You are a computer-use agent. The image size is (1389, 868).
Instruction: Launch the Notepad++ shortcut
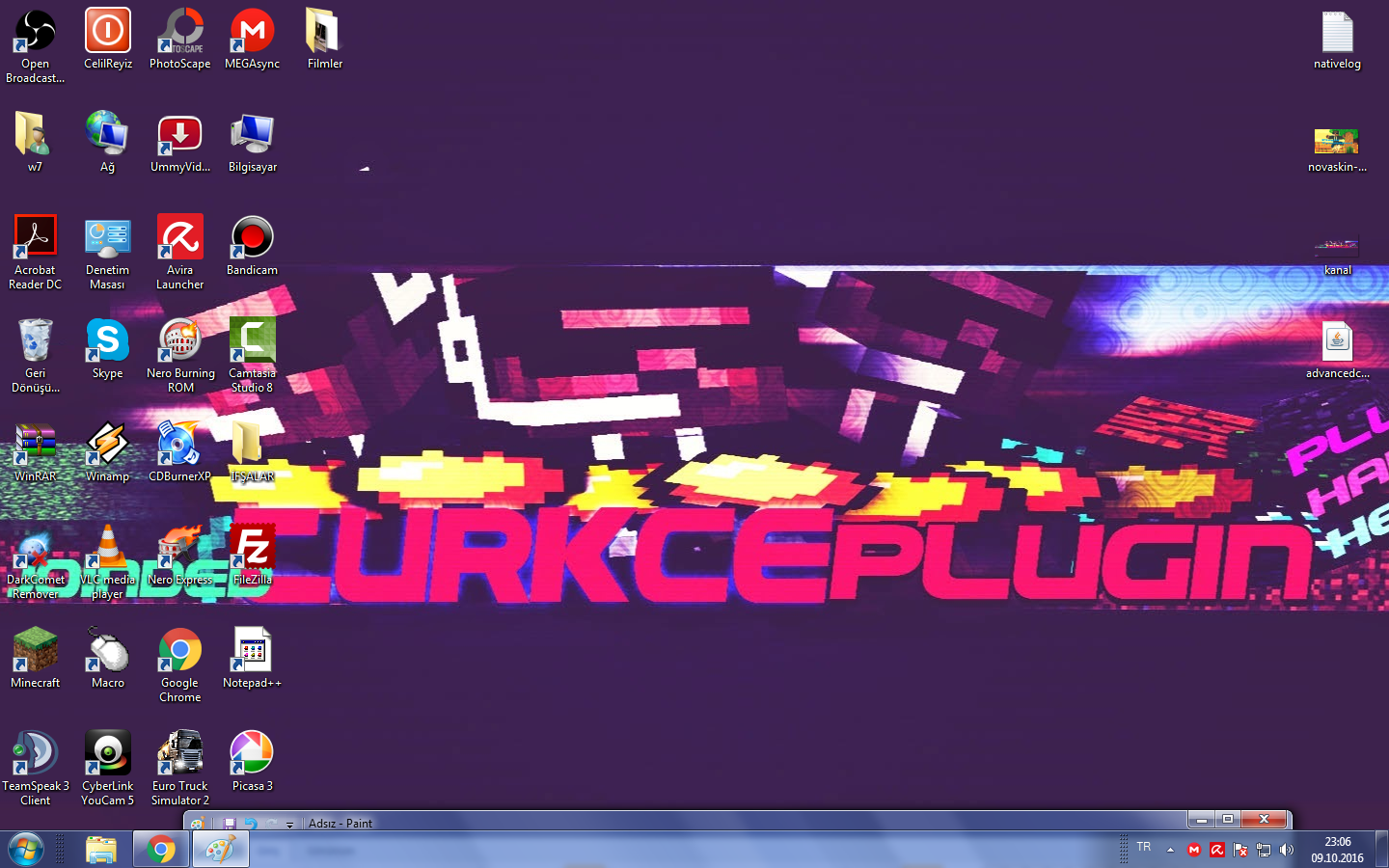pos(253,658)
